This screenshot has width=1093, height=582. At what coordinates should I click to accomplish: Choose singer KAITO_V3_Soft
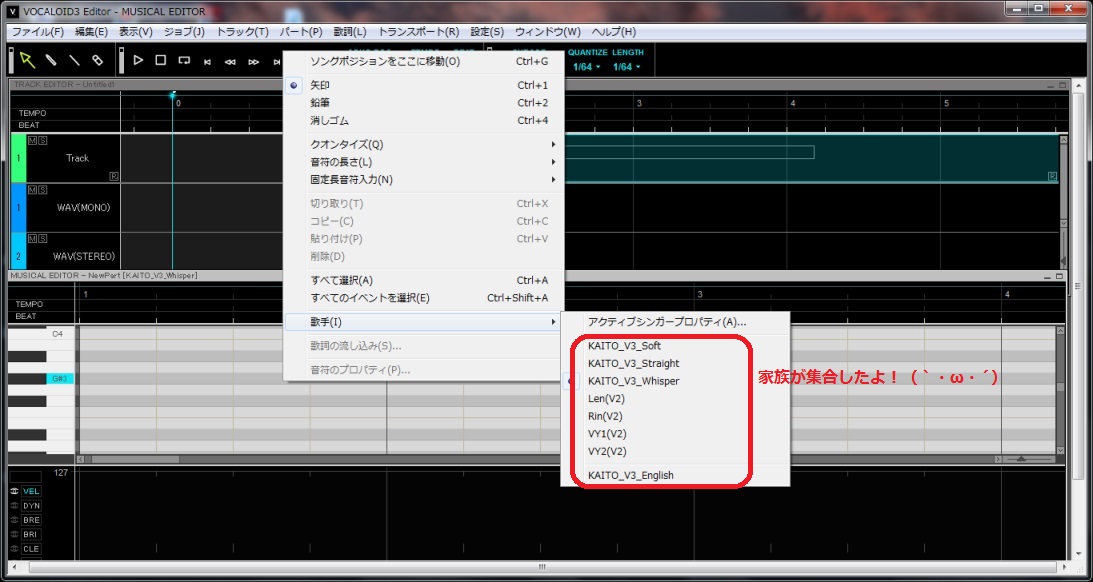[x=675, y=346]
